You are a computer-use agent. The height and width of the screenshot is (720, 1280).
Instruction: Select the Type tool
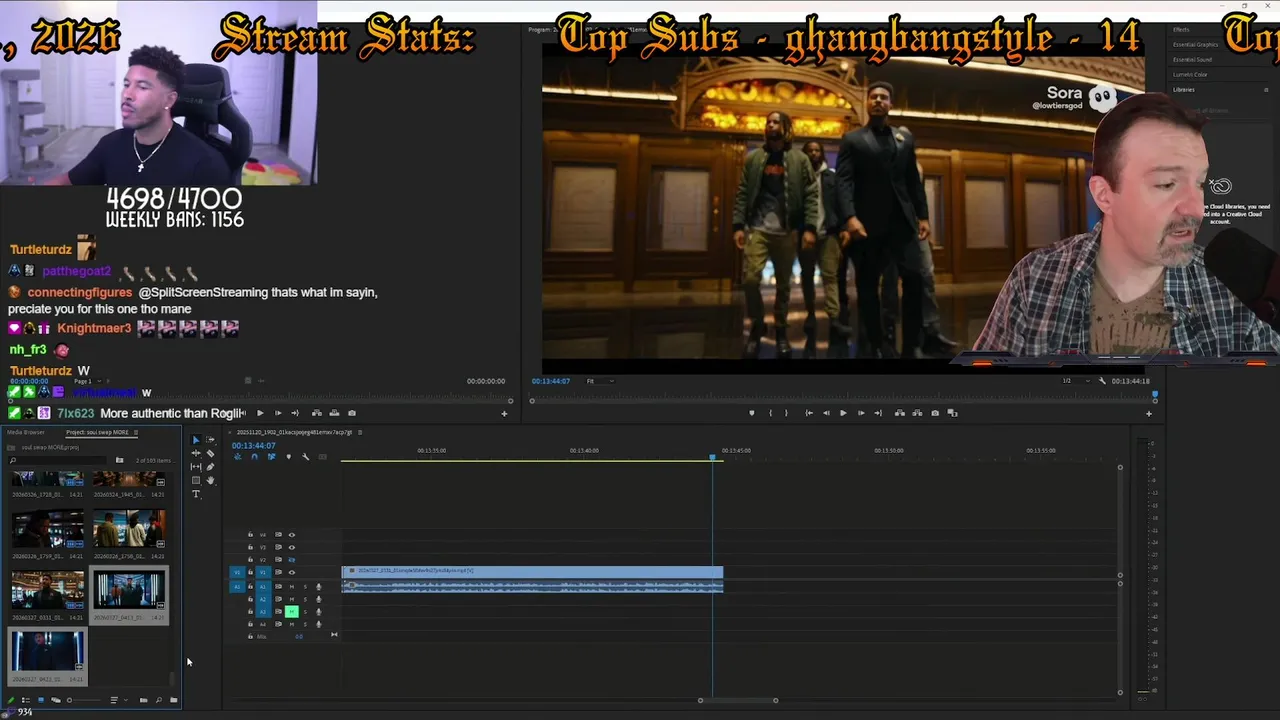pos(196,493)
